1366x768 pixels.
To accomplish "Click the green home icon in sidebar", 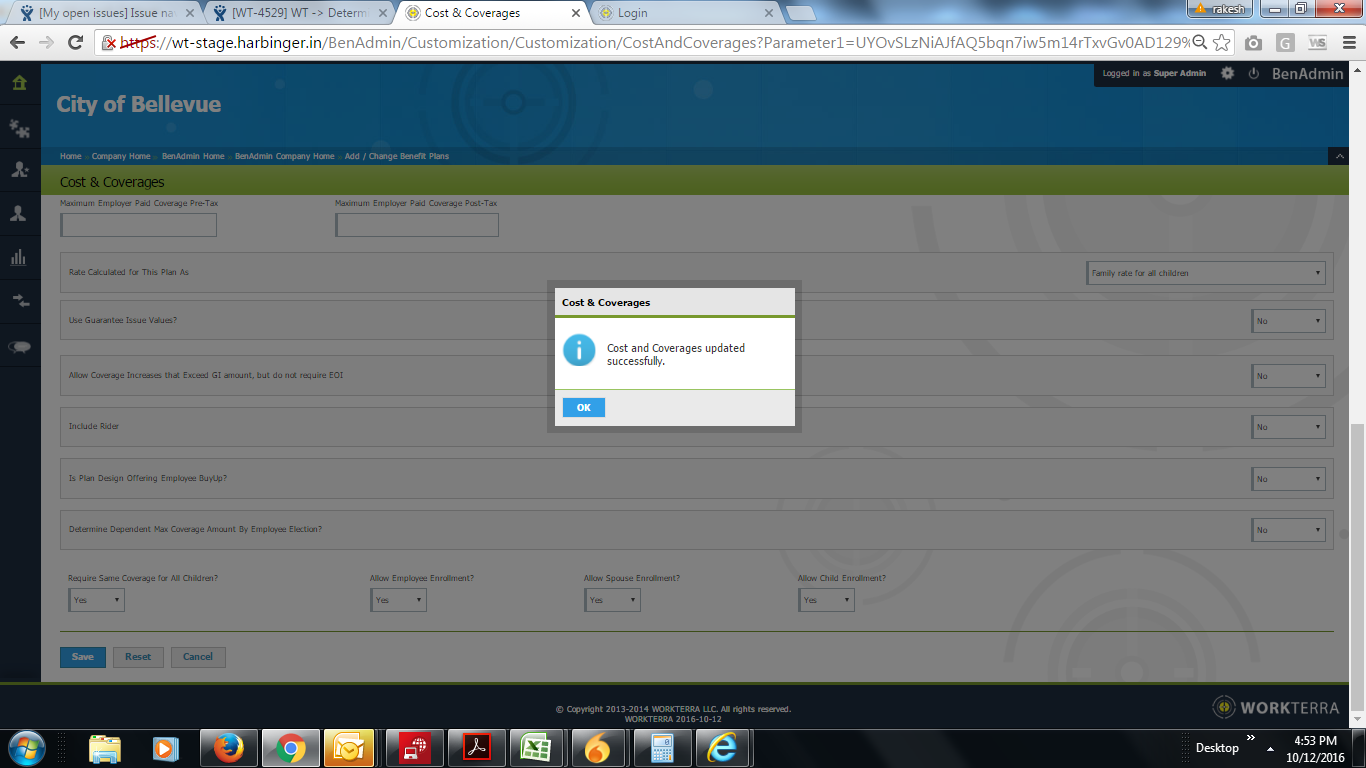I will pyautogui.click(x=19, y=82).
